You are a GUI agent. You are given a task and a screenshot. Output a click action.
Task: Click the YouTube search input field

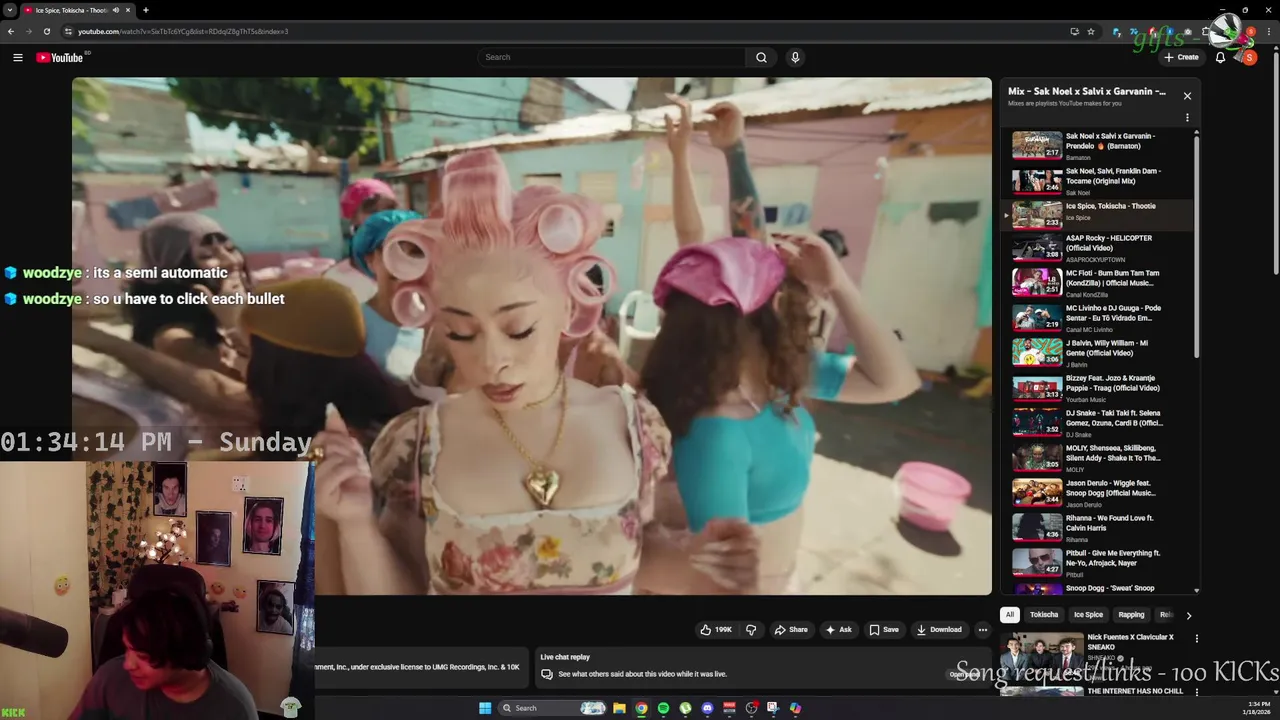[612, 57]
